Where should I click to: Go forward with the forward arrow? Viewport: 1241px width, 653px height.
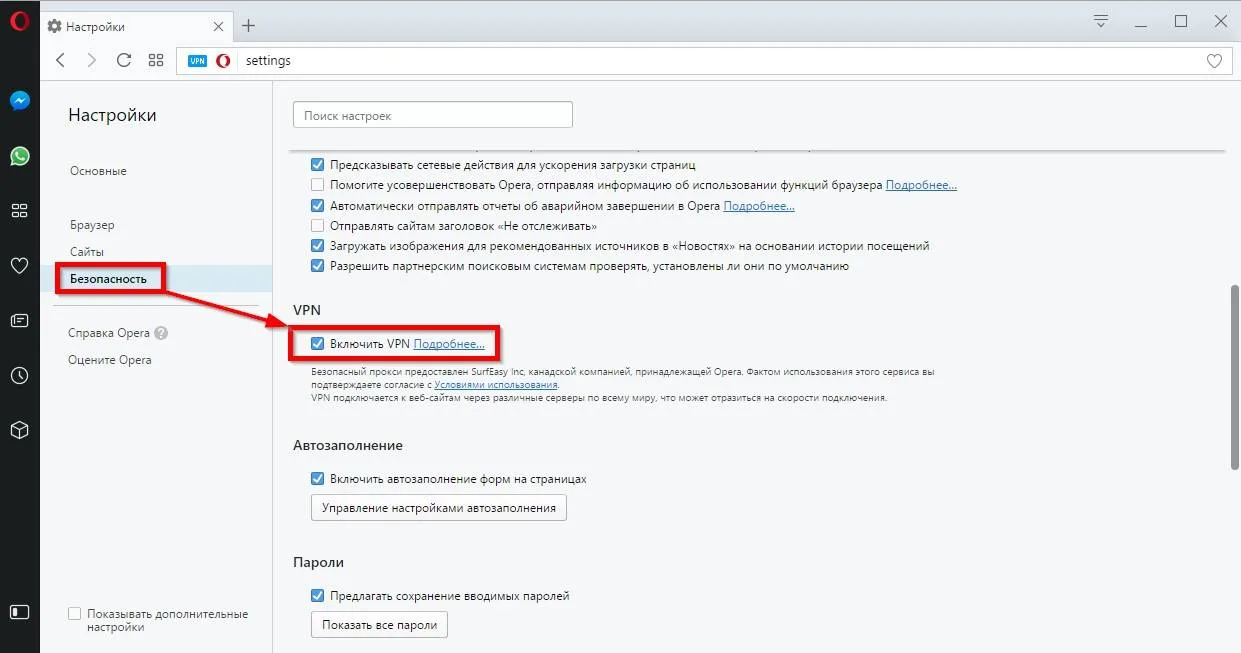[92, 60]
